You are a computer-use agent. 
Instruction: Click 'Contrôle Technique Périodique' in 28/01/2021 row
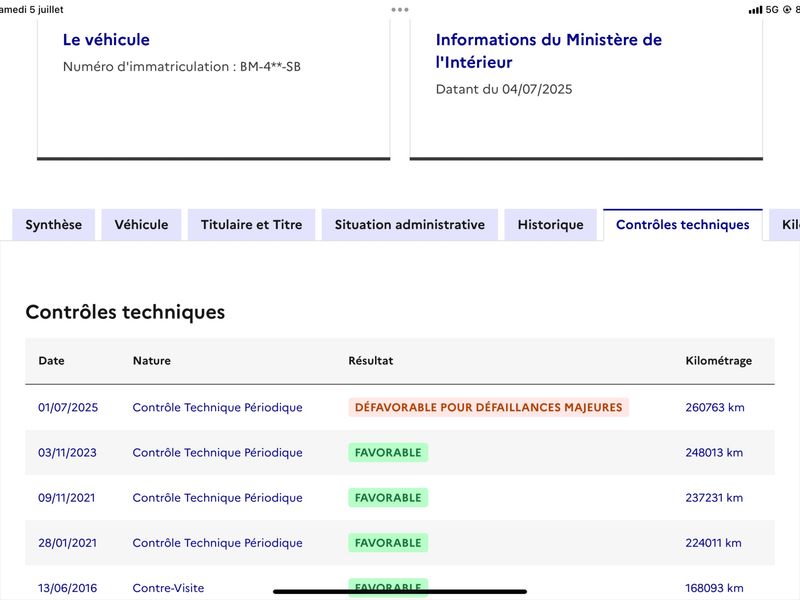[x=217, y=543]
